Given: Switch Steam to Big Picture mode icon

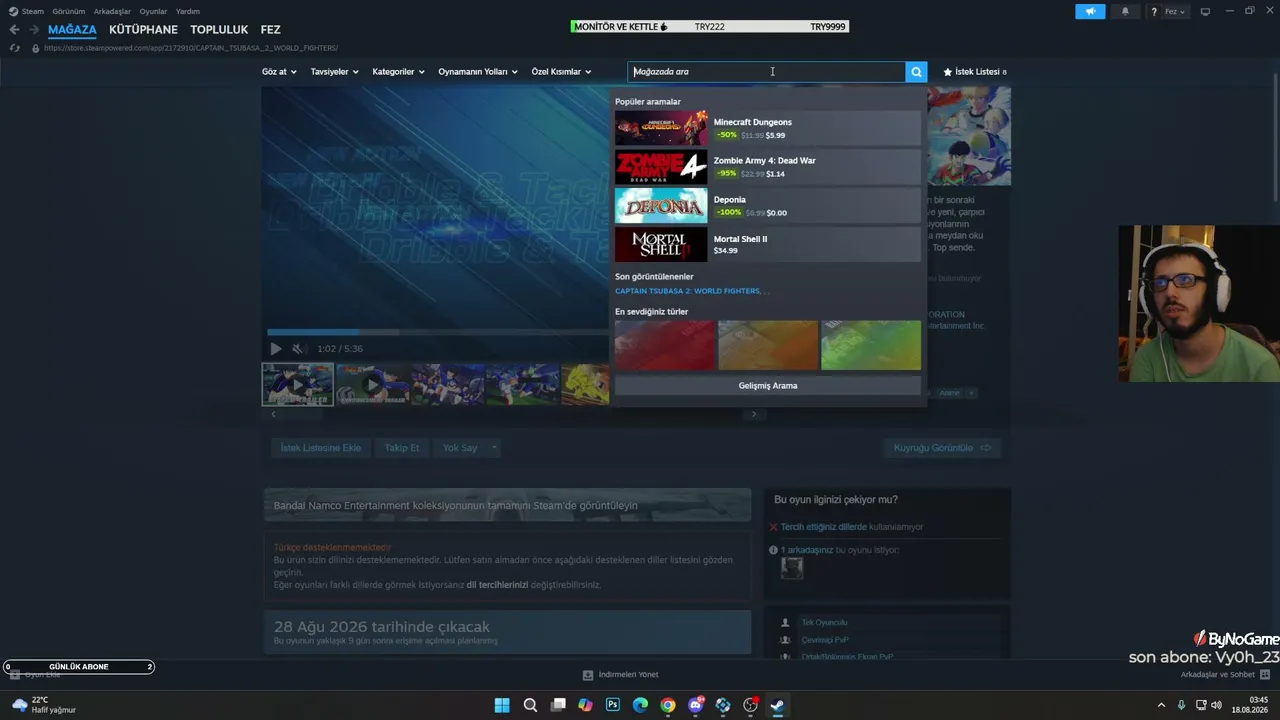Looking at the screenshot, I should pos(1205,12).
